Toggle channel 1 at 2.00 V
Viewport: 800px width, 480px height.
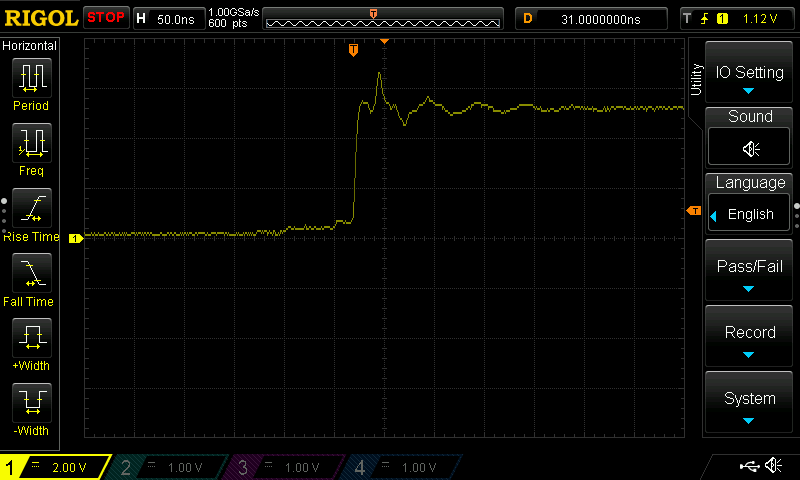coord(56,467)
